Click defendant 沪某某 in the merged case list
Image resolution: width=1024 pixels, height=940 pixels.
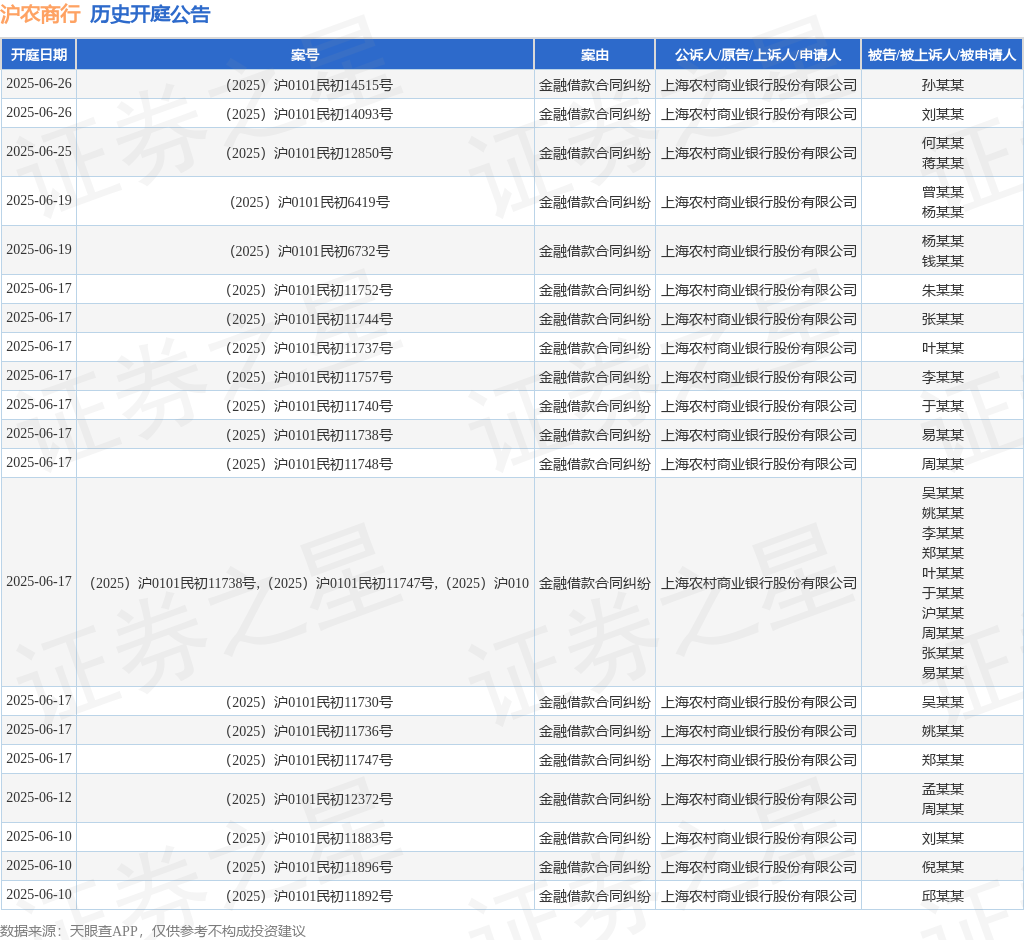(x=942, y=613)
